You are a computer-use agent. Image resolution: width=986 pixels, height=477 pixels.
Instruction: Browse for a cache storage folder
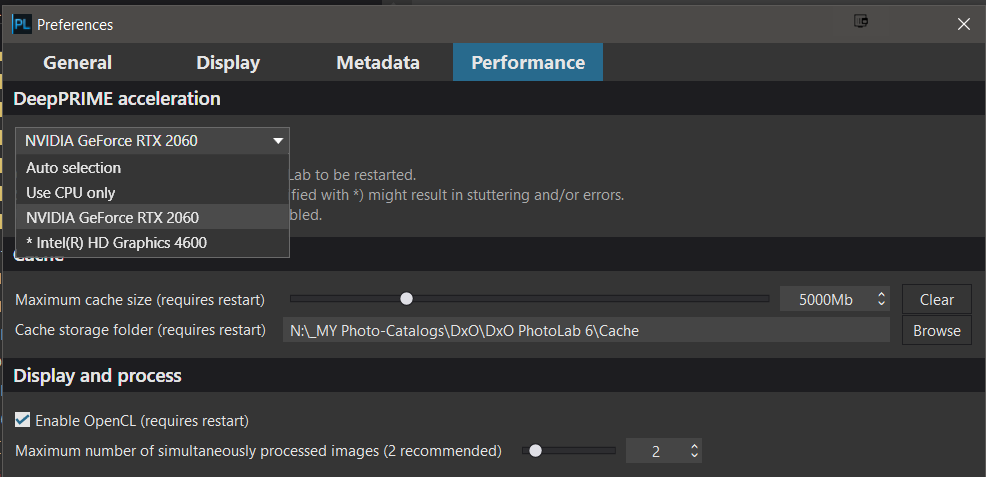[936, 331]
